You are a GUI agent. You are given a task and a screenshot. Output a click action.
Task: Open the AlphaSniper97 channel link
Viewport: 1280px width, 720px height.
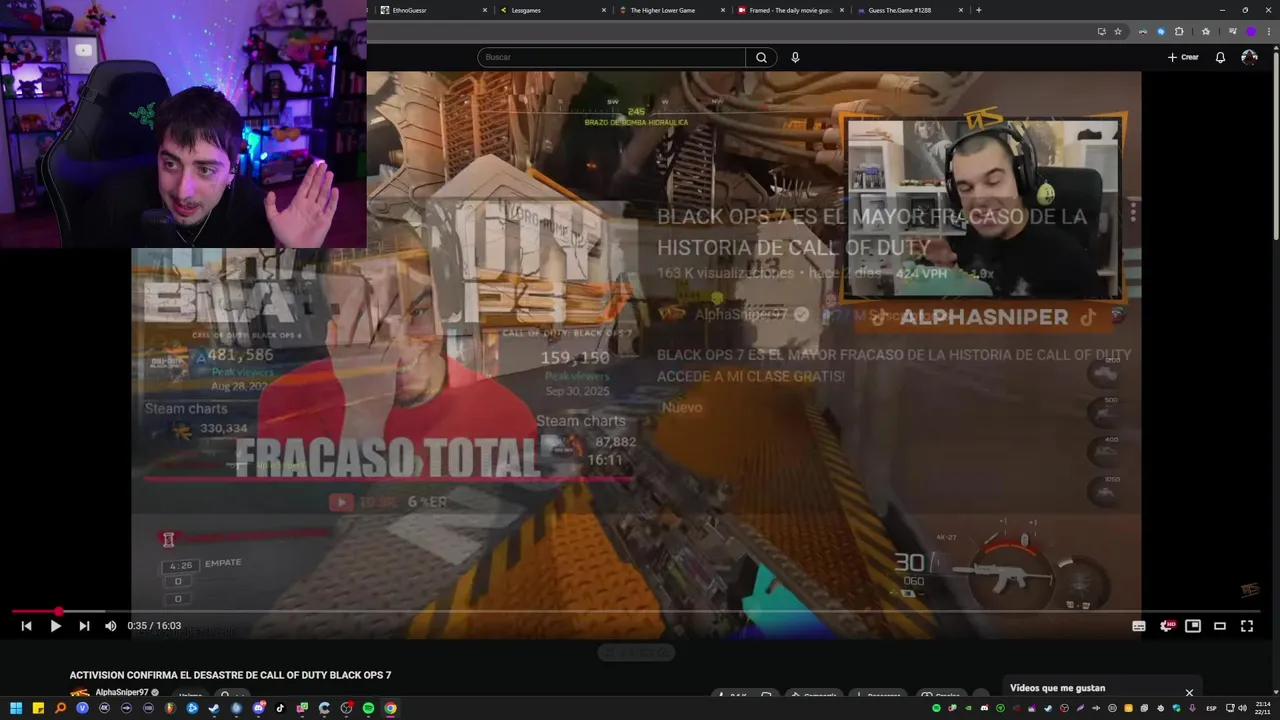(x=121, y=692)
